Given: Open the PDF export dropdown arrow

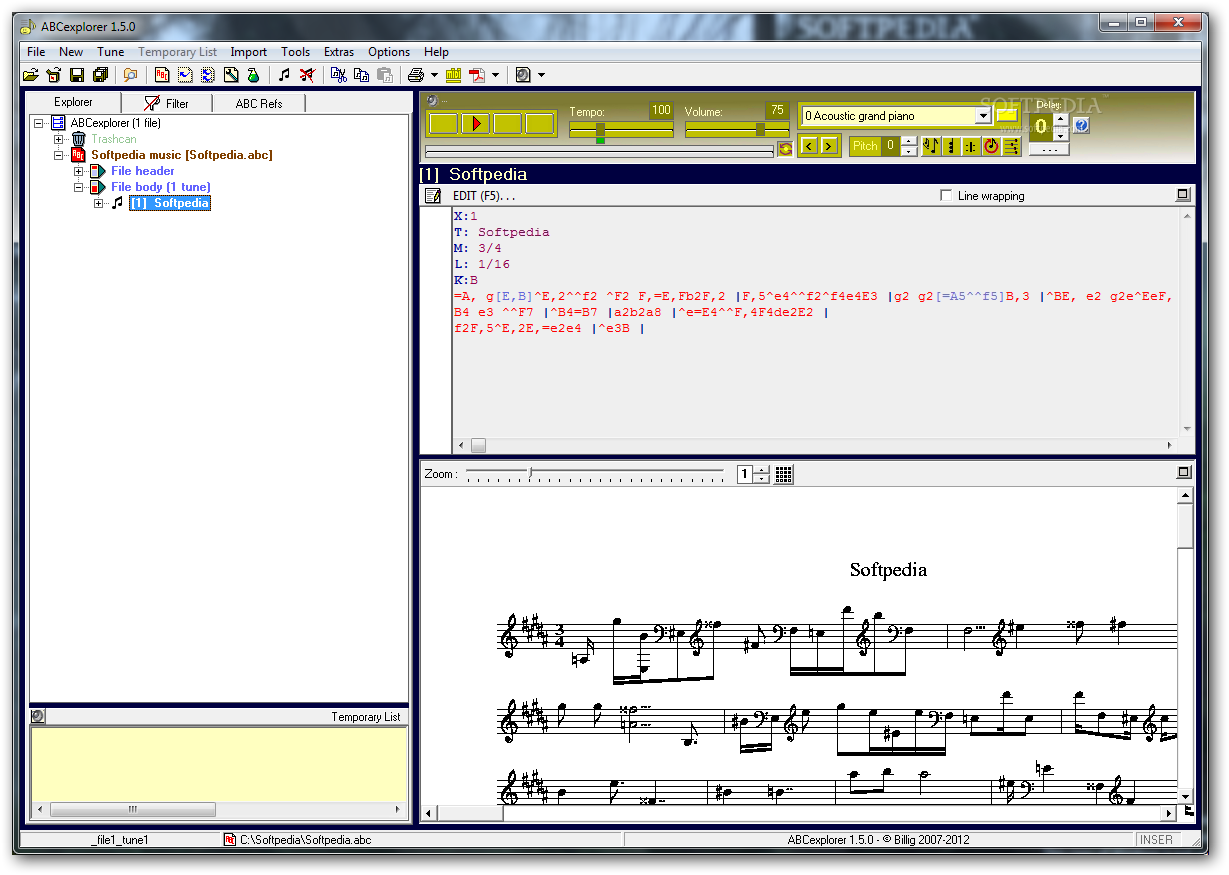Looking at the screenshot, I should point(495,75).
